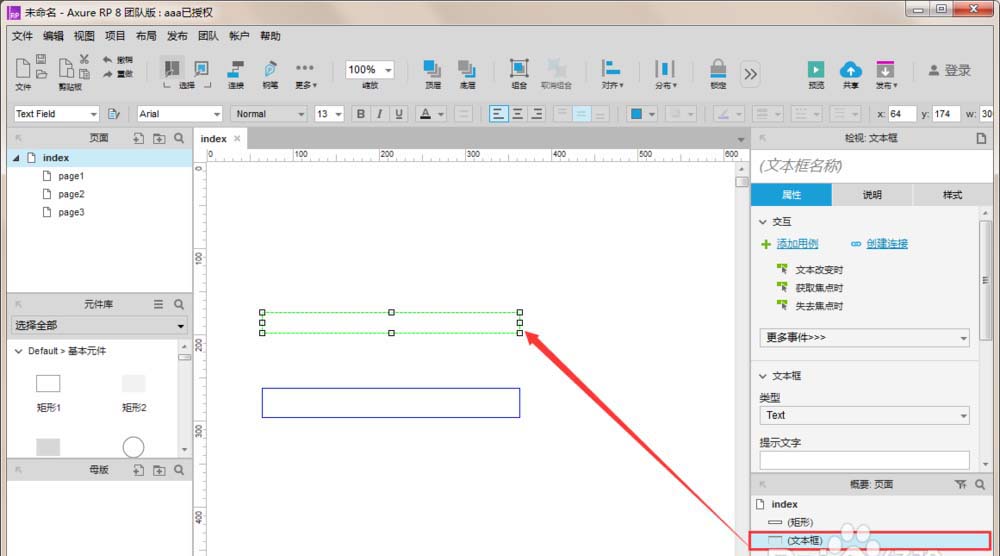Viewport: 1000px width, 556px height.
Task: Open the 编辑 menu
Action: tap(53, 36)
